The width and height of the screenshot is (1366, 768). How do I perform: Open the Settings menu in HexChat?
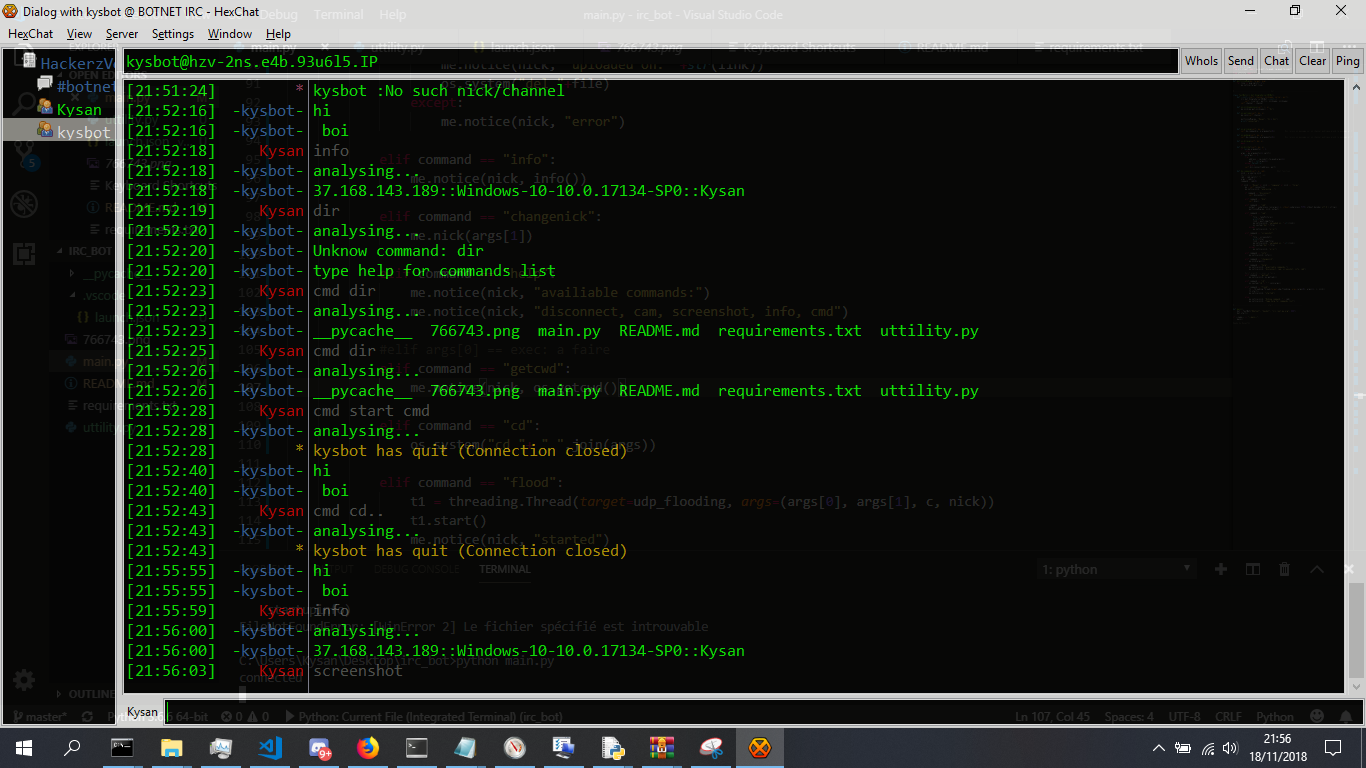point(173,34)
